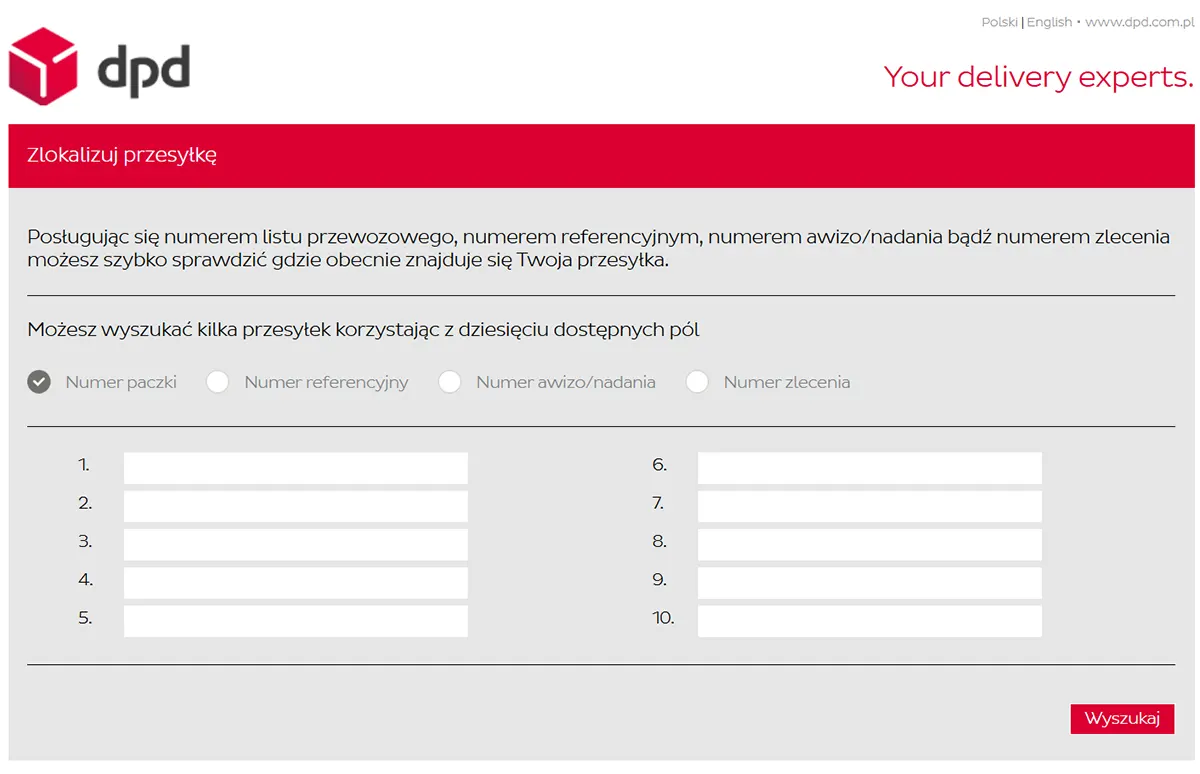Click the 'Możesz wyszukać kilka przesyłek' instruction text

click(x=363, y=330)
